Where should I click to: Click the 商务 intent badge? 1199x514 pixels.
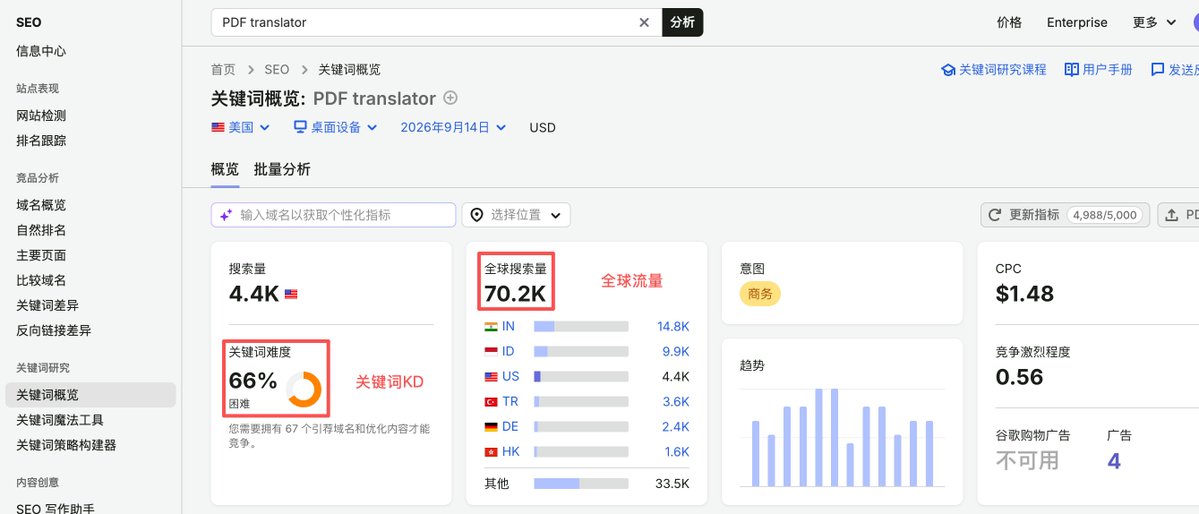[x=760, y=294]
